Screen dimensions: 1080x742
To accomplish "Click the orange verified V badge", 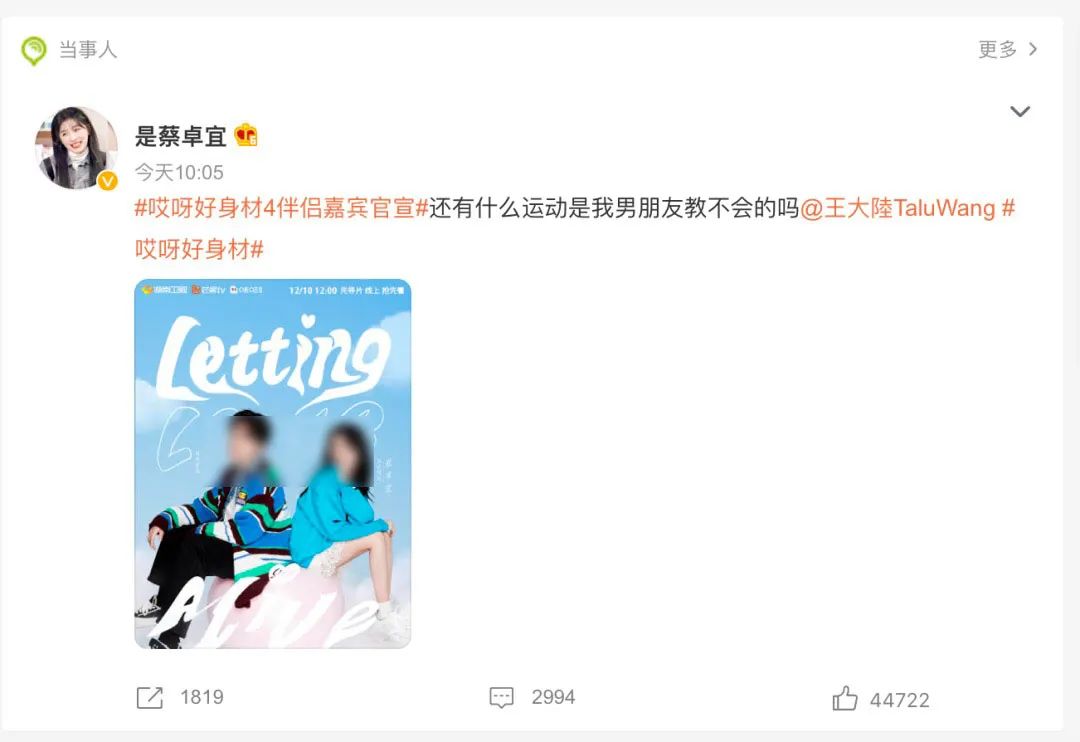I will [x=107, y=181].
